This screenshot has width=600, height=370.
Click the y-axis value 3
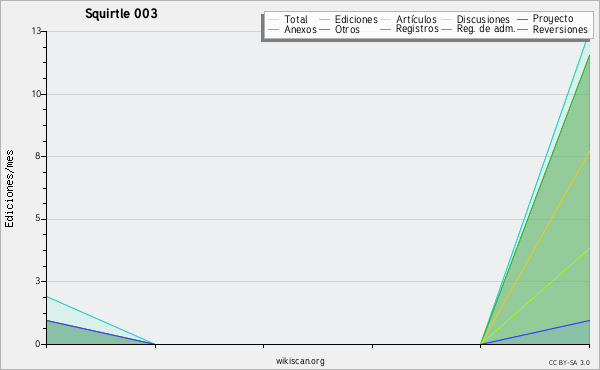click(x=38, y=281)
